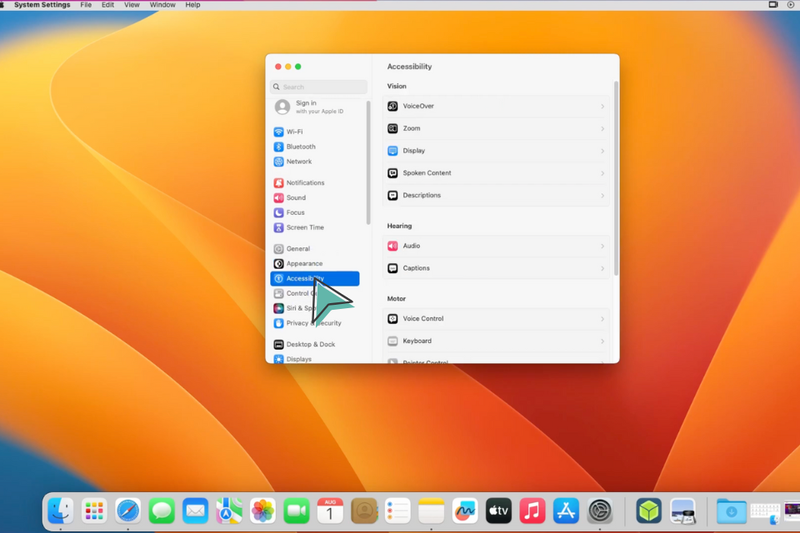This screenshot has height=533, width=800.
Task: Expand the Spoken Content row chevron
Action: (603, 173)
